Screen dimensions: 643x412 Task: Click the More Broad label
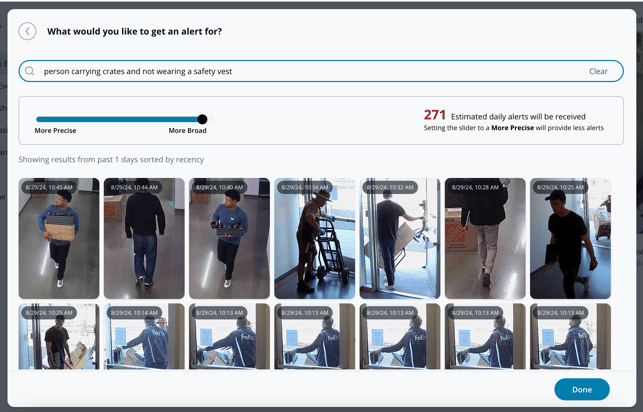pos(187,131)
